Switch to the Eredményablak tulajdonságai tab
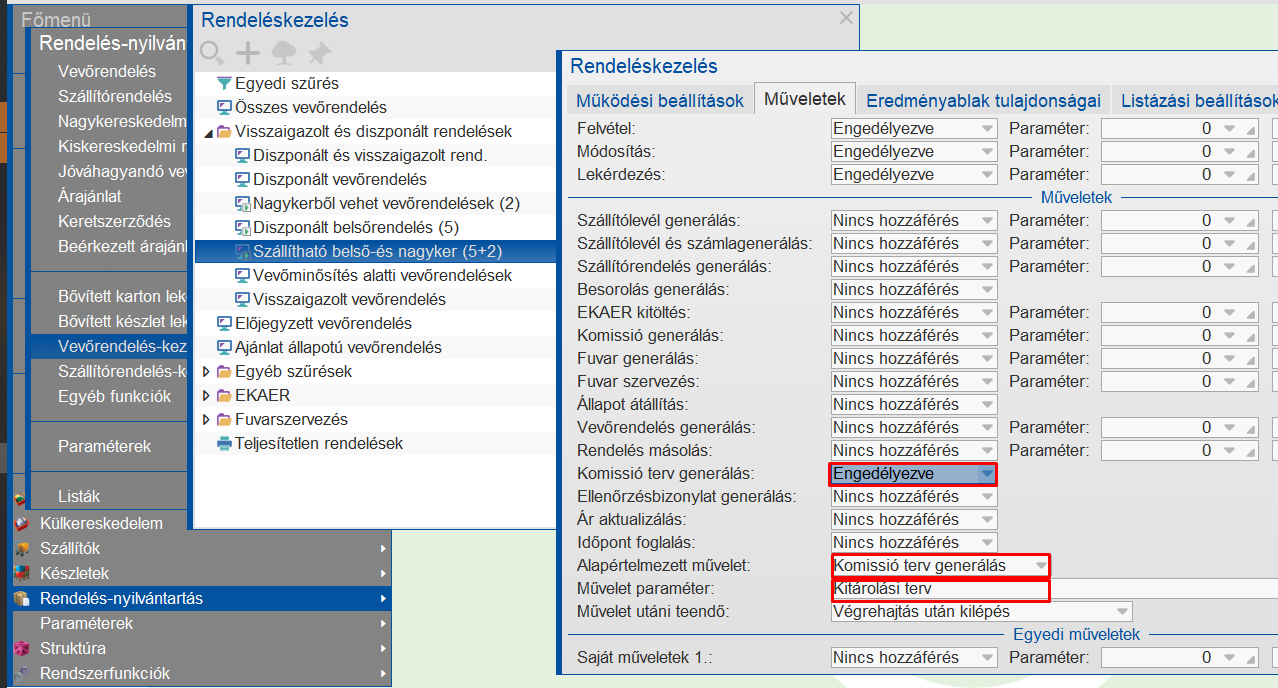Viewport: 1278px width, 688px height. click(x=983, y=100)
